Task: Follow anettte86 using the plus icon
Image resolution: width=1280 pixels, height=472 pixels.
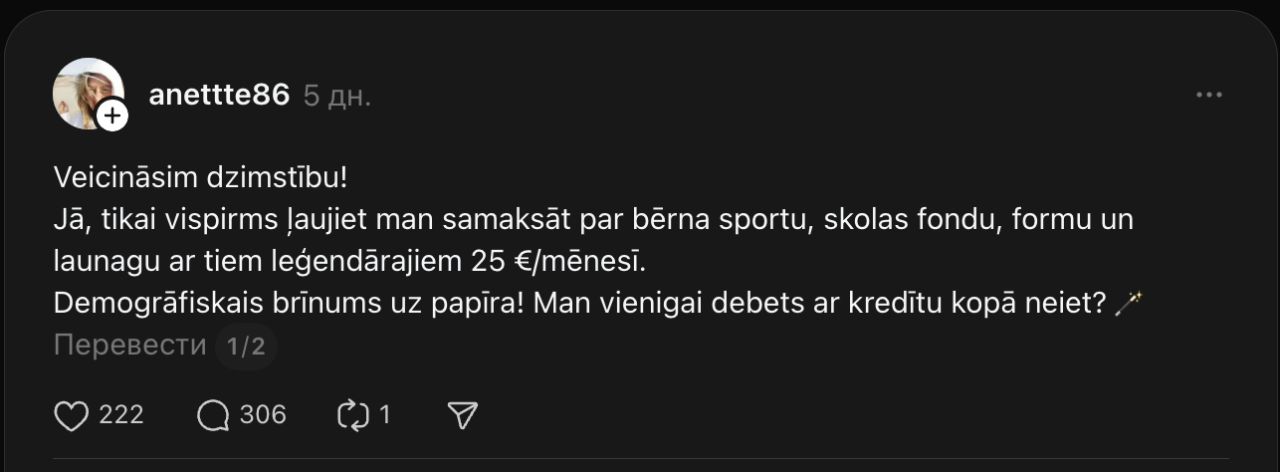Action: tap(113, 116)
